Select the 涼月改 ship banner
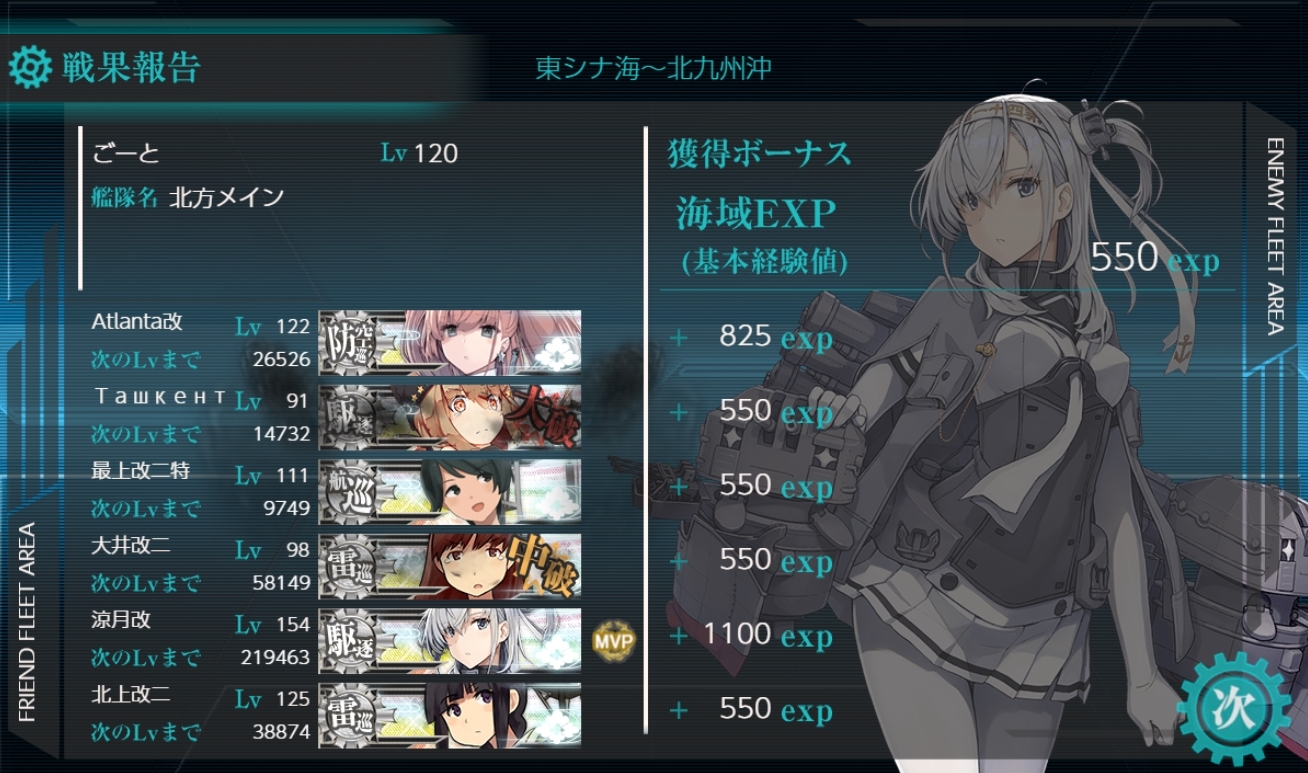The height and width of the screenshot is (773, 1308). [450, 640]
